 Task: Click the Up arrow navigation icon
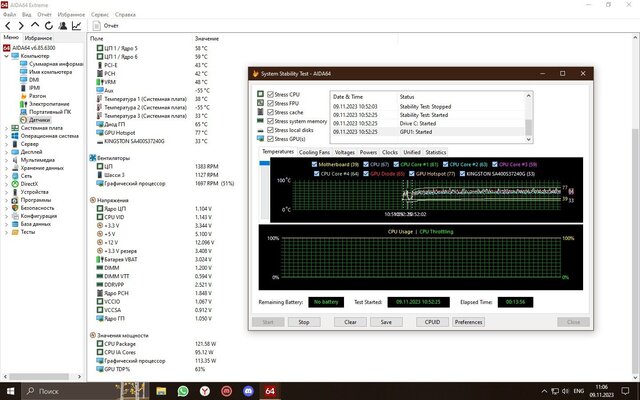tap(36, 26)
